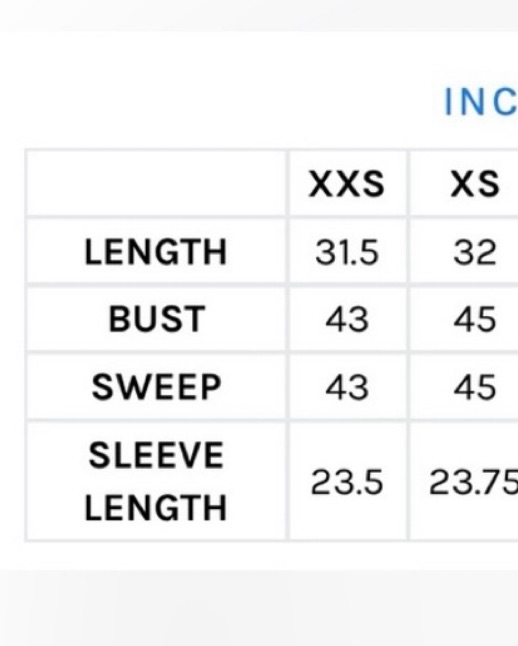Image resolution: width=518 pixels, height=646 pixels.
Task: Click the XS sleeve length value 23.75
Action: [473, 482]
